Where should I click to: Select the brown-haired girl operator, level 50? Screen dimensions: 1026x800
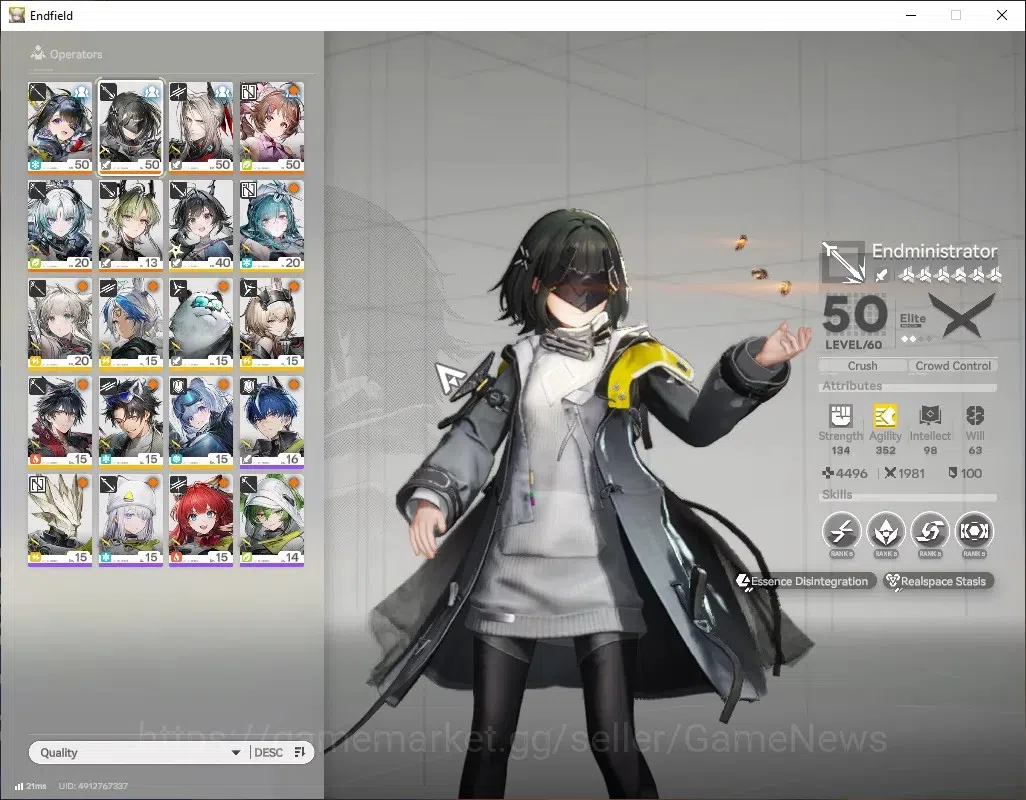tap(272, 128)
